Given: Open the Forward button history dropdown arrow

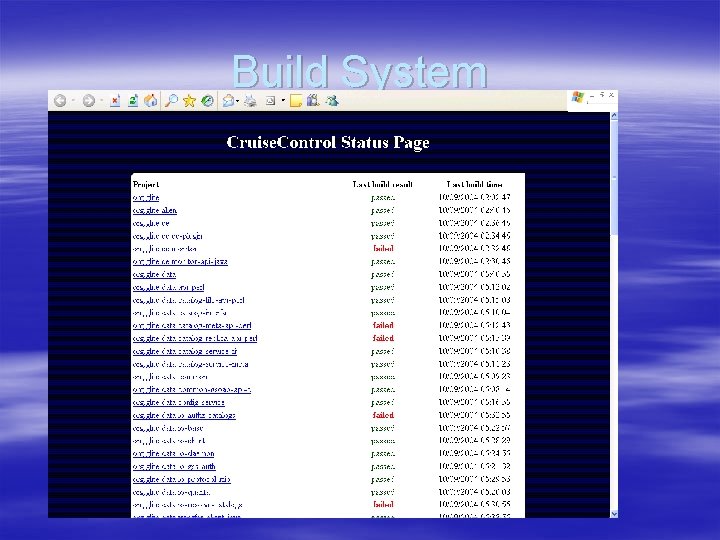Looking at the screenshot, I should 101,101.
